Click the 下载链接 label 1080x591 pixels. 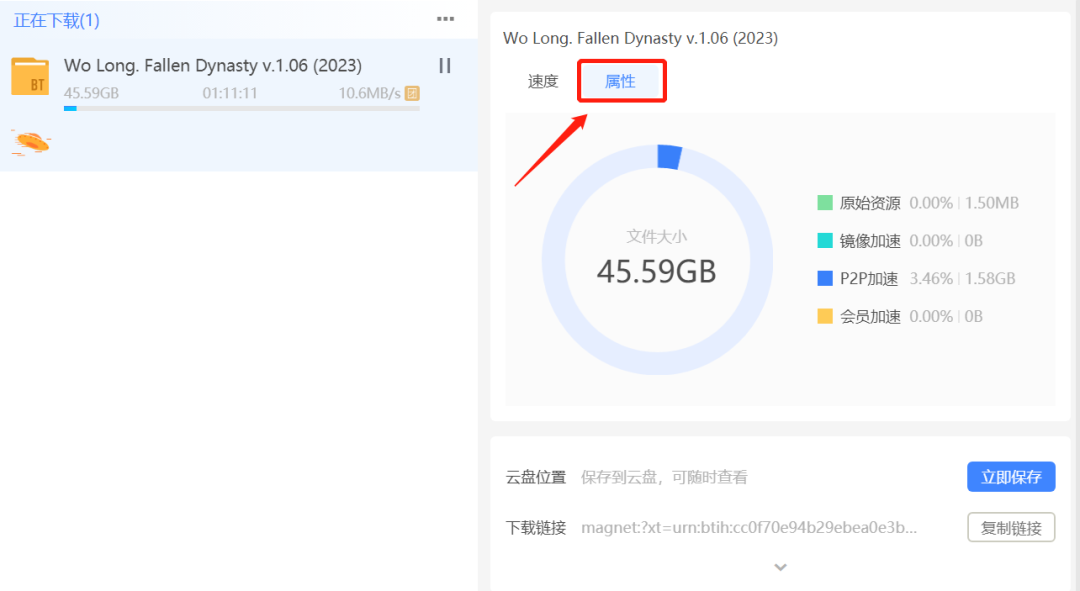[x=536, y=528]
